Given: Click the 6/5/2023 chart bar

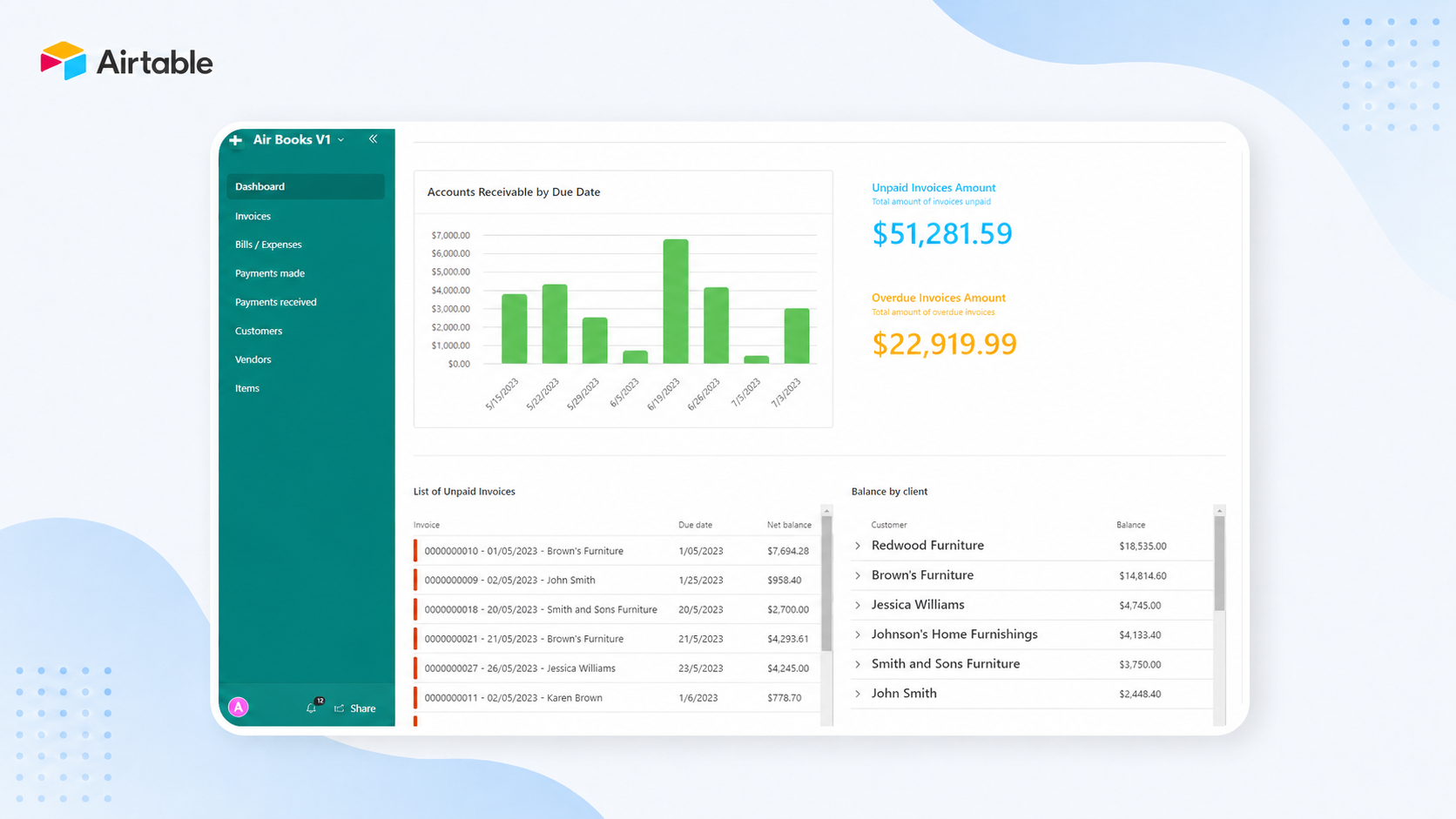Looking at the screenshot, I should (x=635, y=357).
